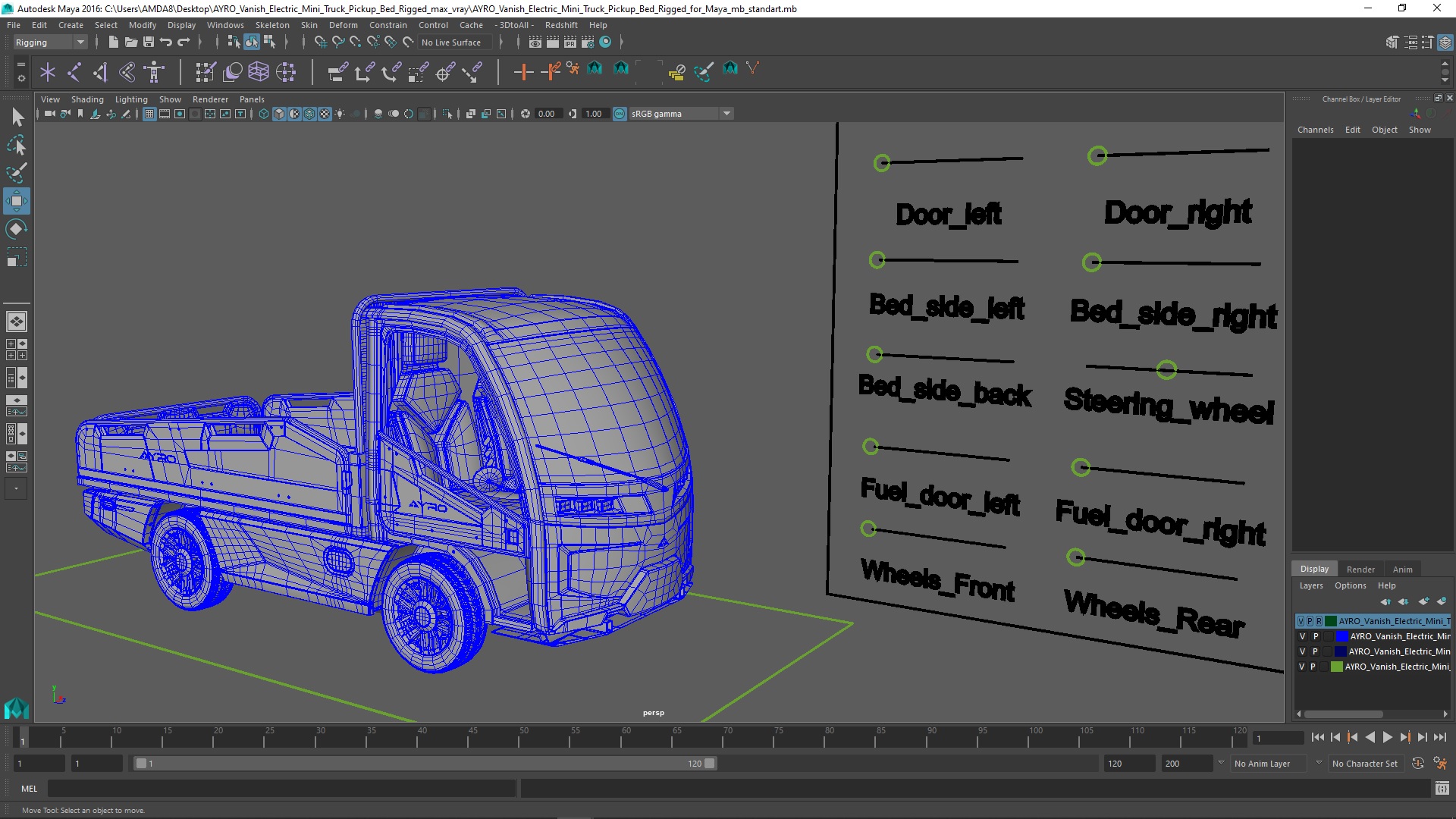The width and height of the screenshot is (1456, 819).
Task: Redo the last action
Action: pyautogui.click(x=184, y=42)
